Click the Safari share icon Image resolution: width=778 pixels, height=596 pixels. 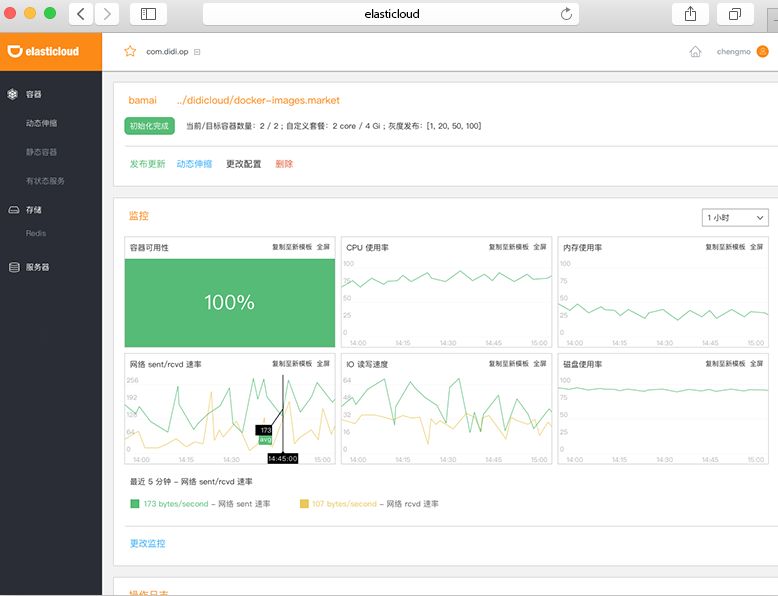(690, 14)
